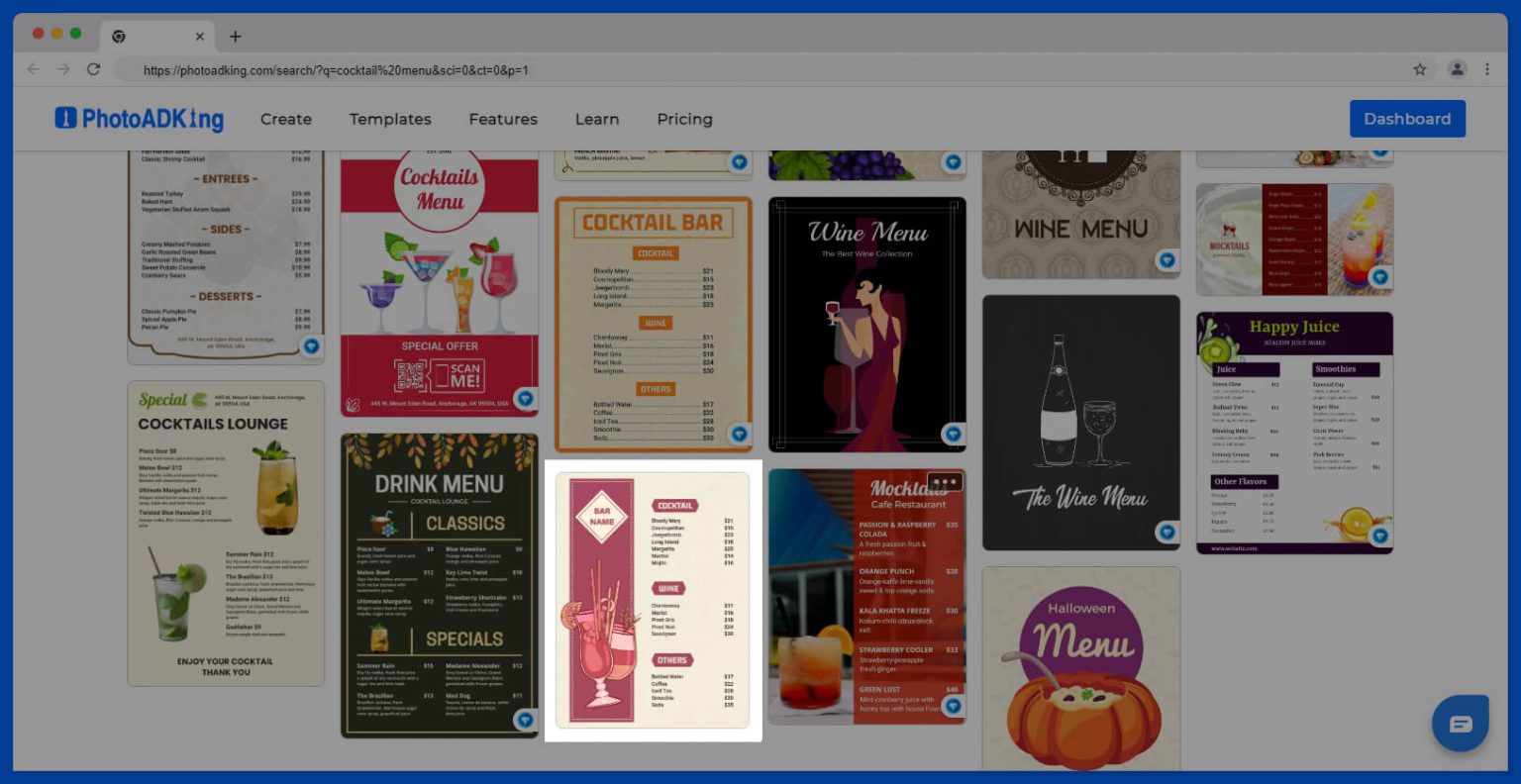
Task: Open the three-dot options on Mocktails template
Action: (x=944, y=482)
